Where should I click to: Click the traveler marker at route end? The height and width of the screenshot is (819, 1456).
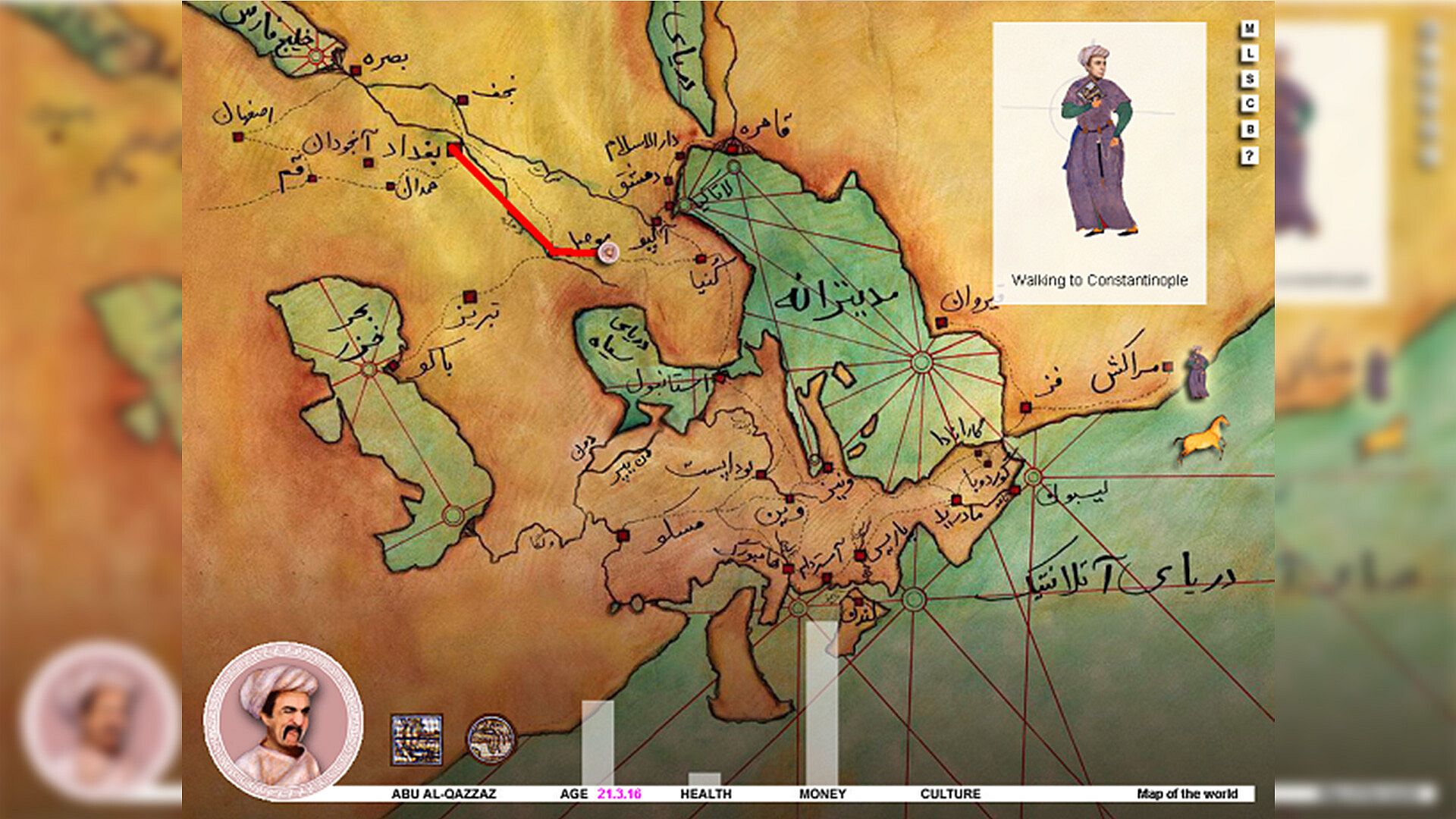pos(607,253)
